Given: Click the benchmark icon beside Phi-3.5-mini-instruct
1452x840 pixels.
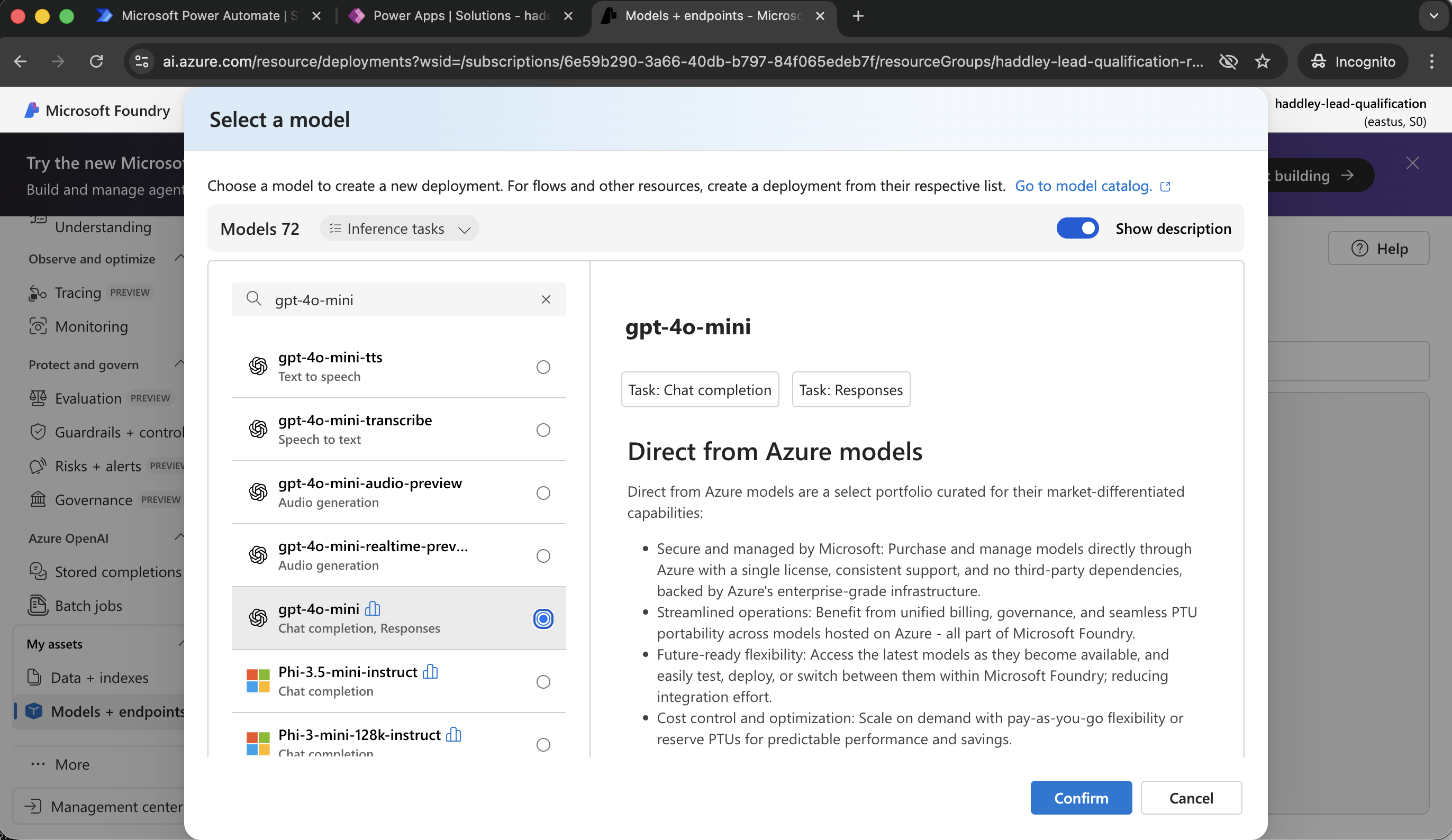Looking at the screenshot, I should pos(430,671).
